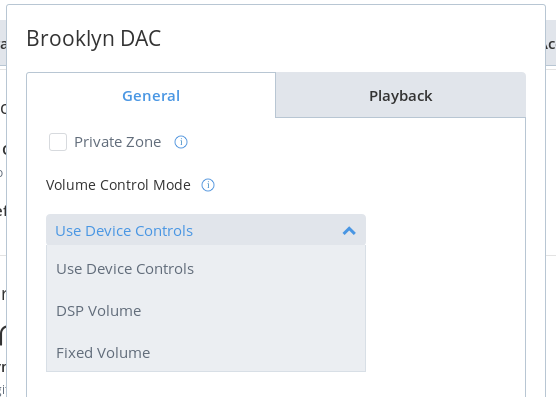Viewport: 556px width, 397px height.
Task: Enable the Private Zone checkbox
Action: point(58,142)
